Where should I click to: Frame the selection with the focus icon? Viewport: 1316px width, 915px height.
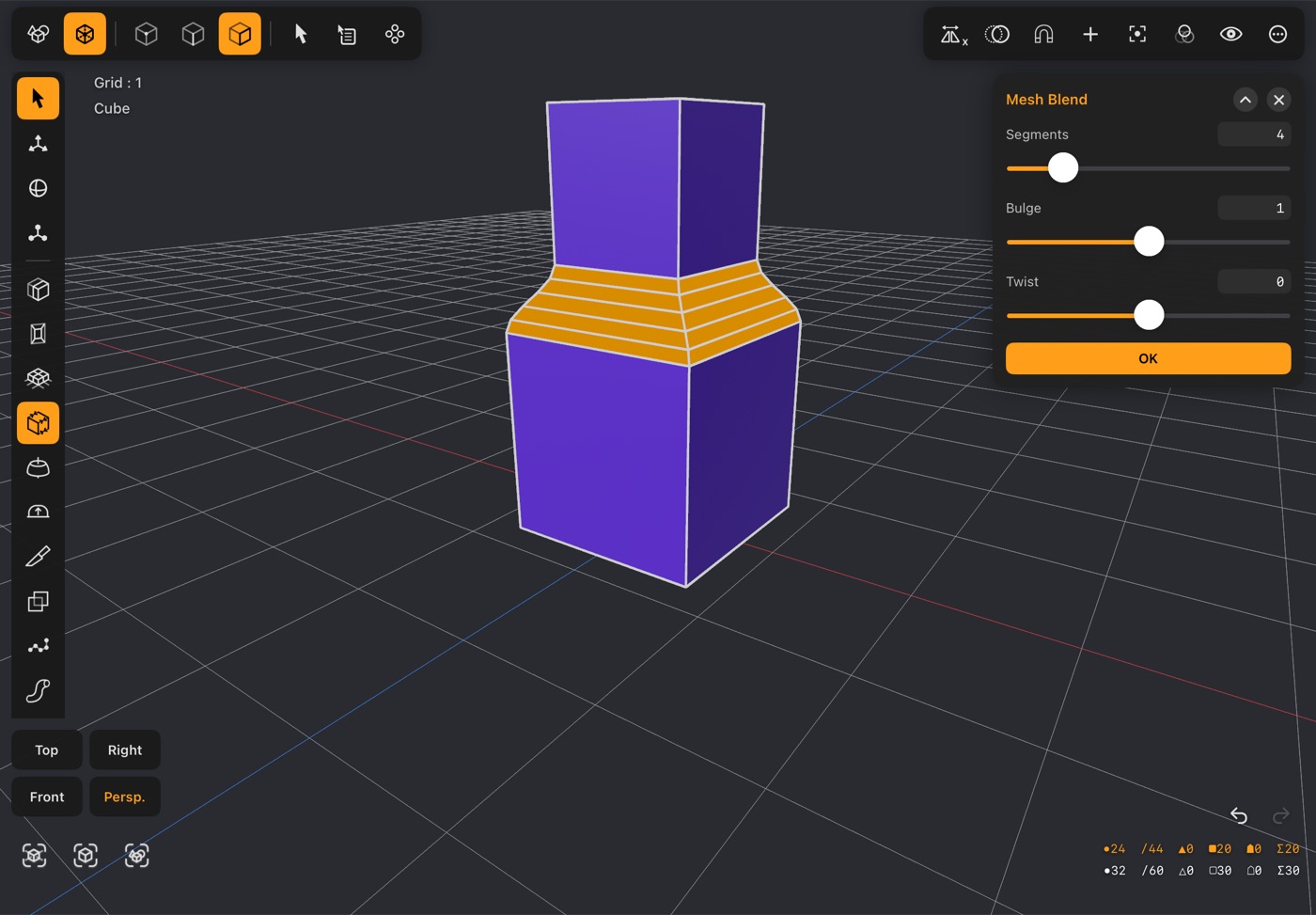click(1137, 35)
